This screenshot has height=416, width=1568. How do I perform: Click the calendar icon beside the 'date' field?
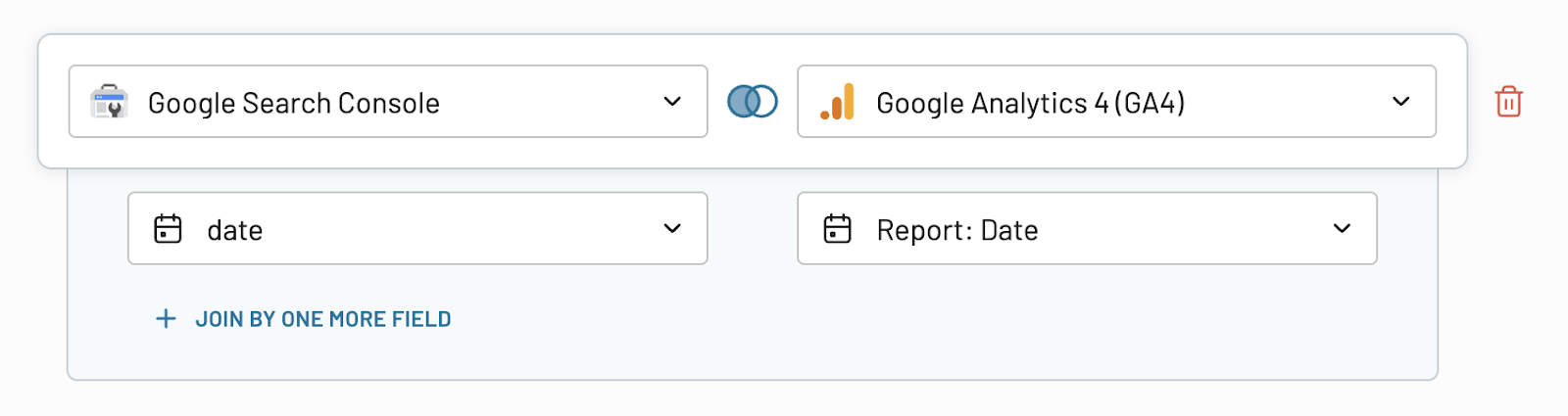click(169, 229)
